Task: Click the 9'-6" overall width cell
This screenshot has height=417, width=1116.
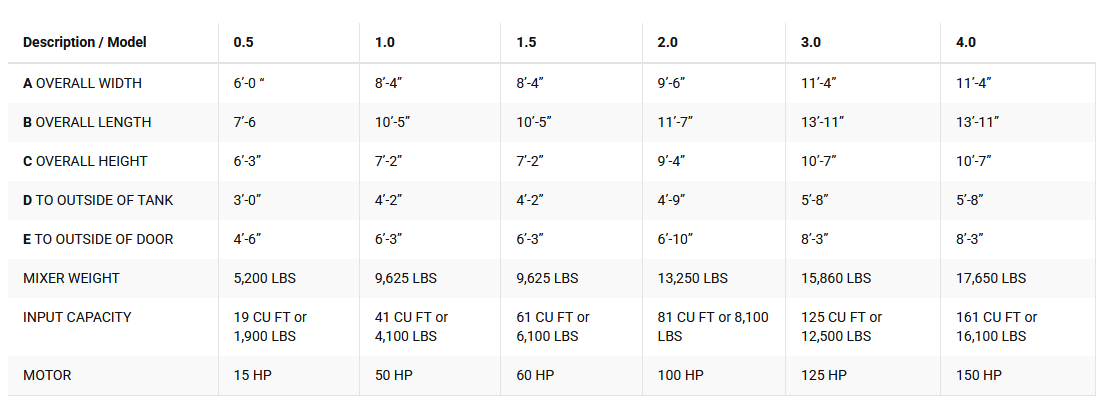Action: coord(672,83)
